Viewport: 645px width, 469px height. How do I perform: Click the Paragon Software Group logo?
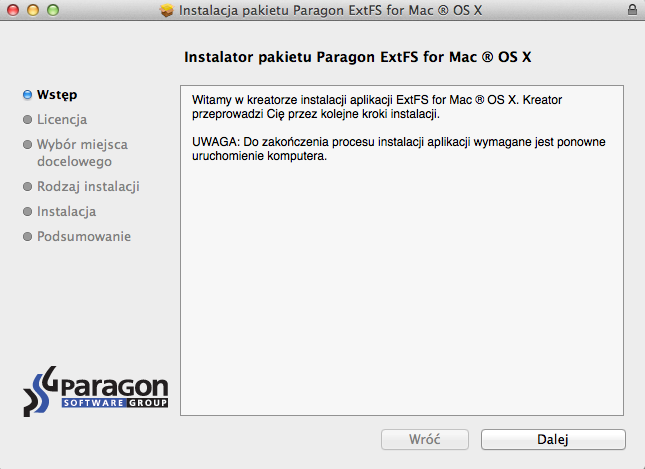point(95,391)
